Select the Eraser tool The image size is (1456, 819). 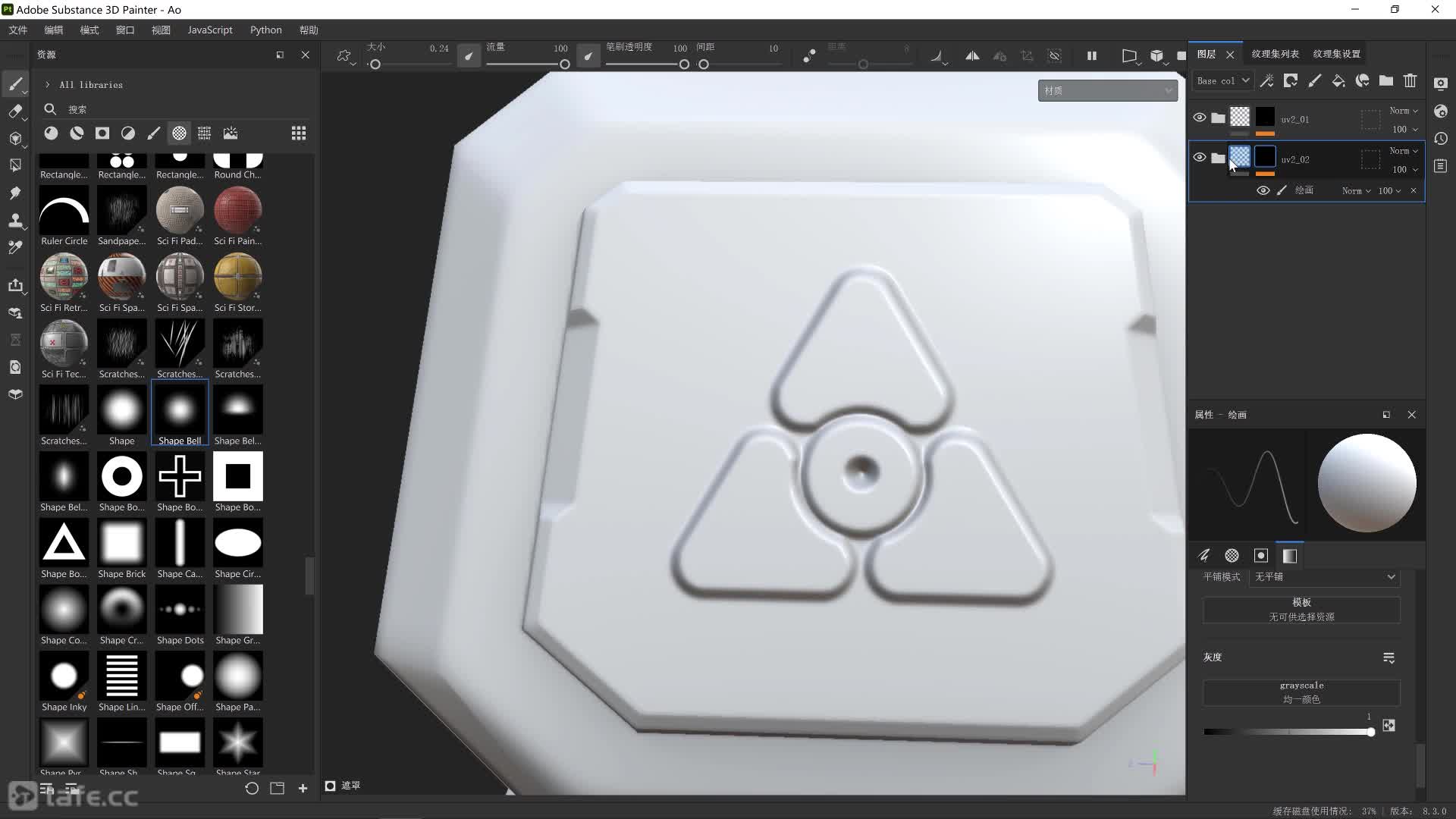15,111
